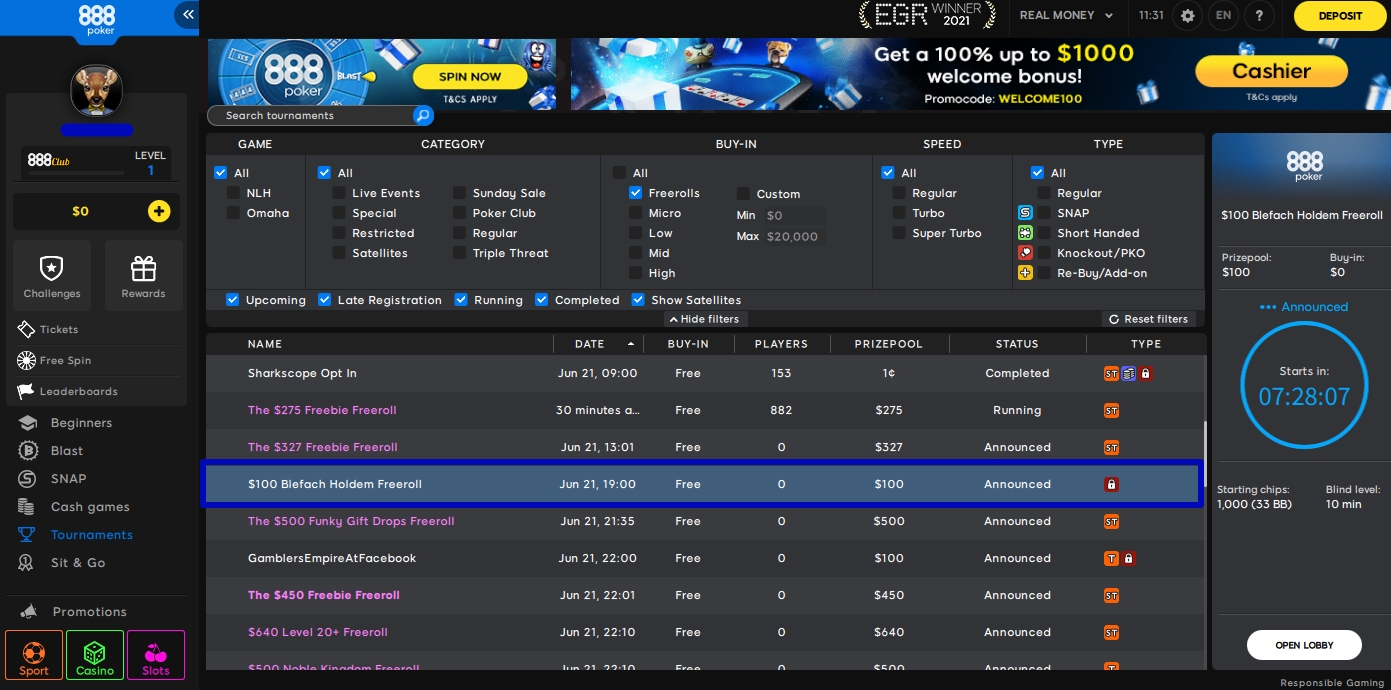Open settings gear icon in top bar
The height and width of the screenshot is (690, 1391).
[x=1188, y=15]
